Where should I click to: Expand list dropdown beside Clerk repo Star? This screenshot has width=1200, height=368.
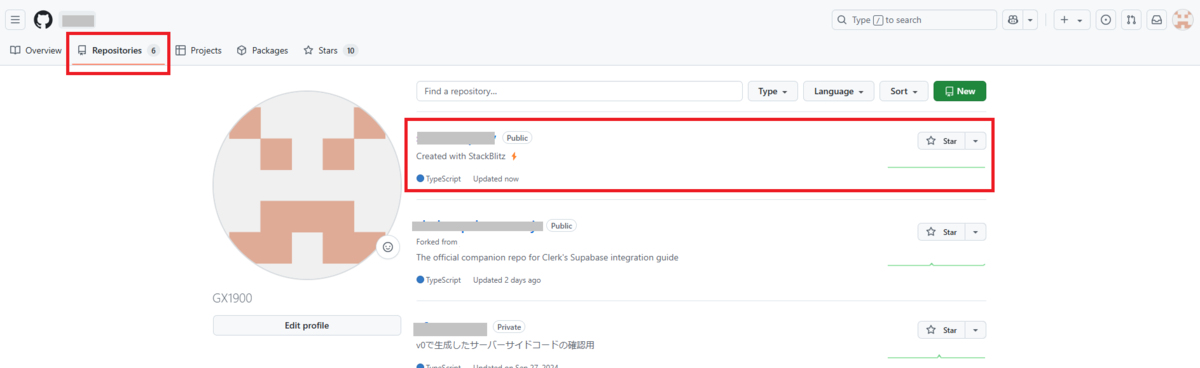coord(976,232)
